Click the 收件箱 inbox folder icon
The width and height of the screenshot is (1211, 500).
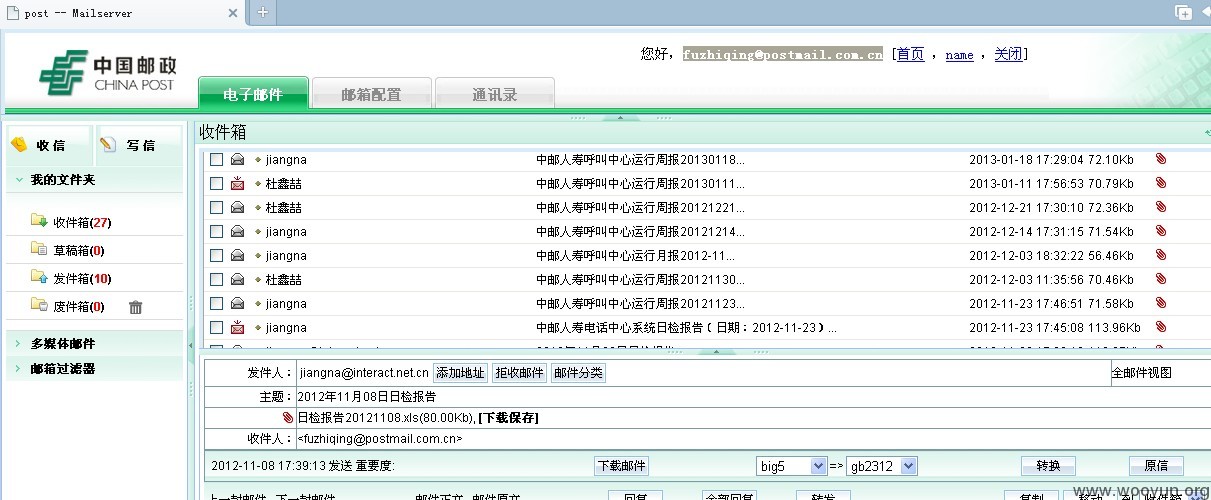(x=39, y=220)
